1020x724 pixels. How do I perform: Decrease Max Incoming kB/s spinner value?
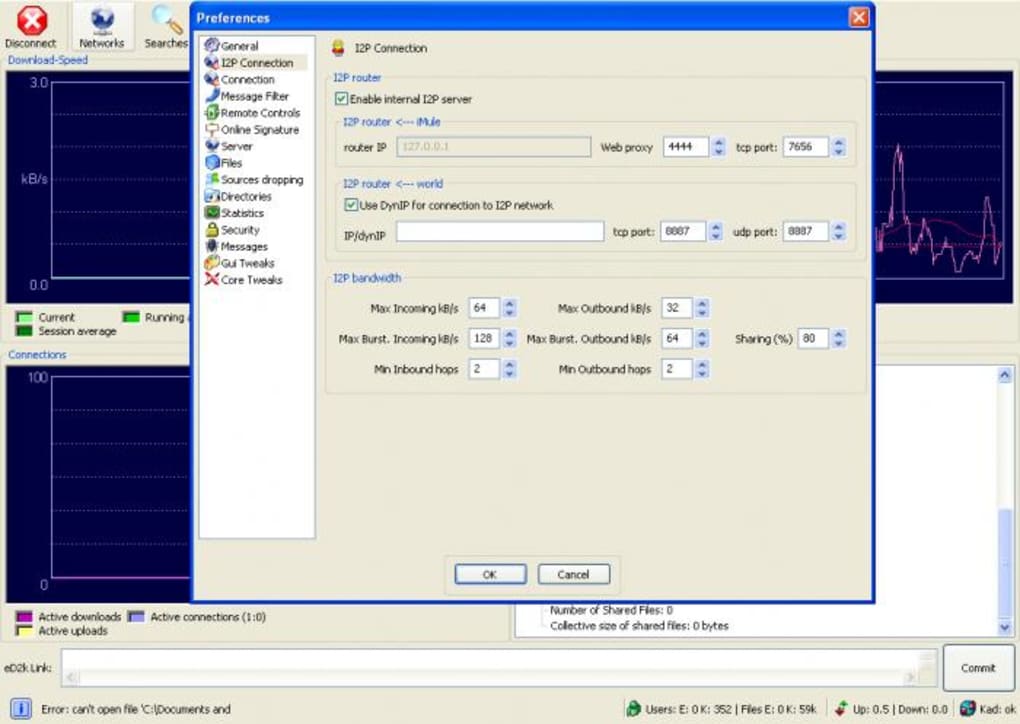click(x=509, y=313)
